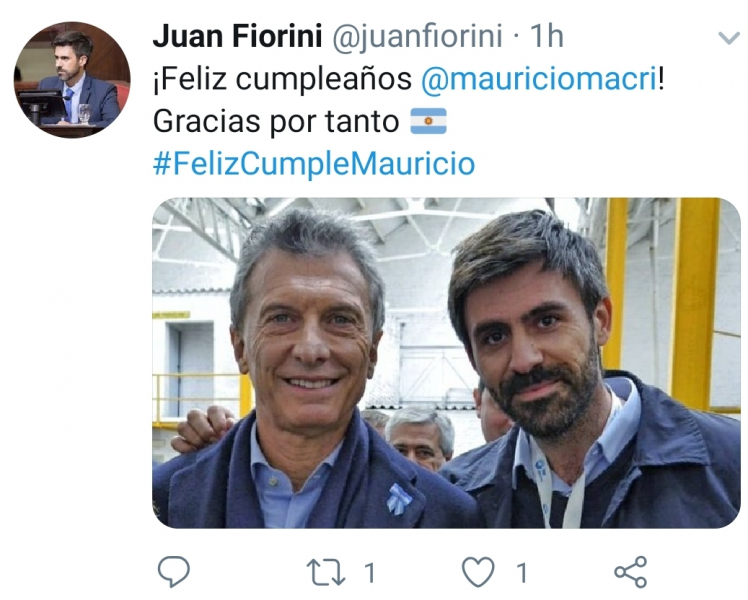View the retweet count number
The image size is (748, 600).
pos(370,572)
